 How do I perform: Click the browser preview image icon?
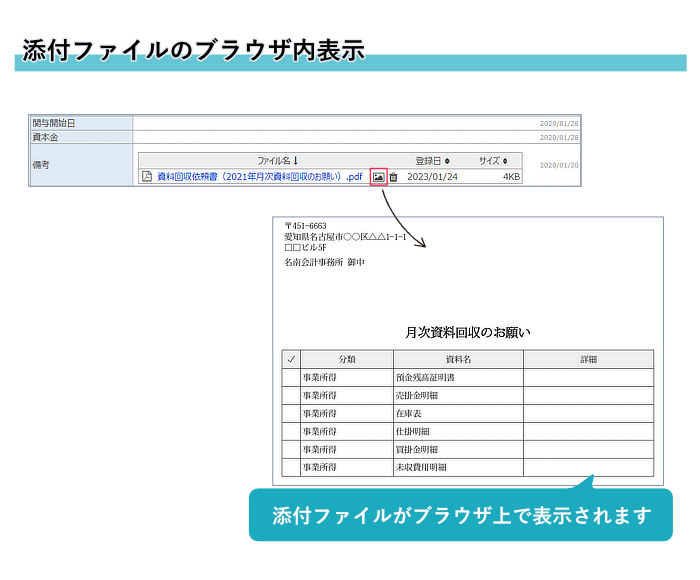(x=378, y=177)
